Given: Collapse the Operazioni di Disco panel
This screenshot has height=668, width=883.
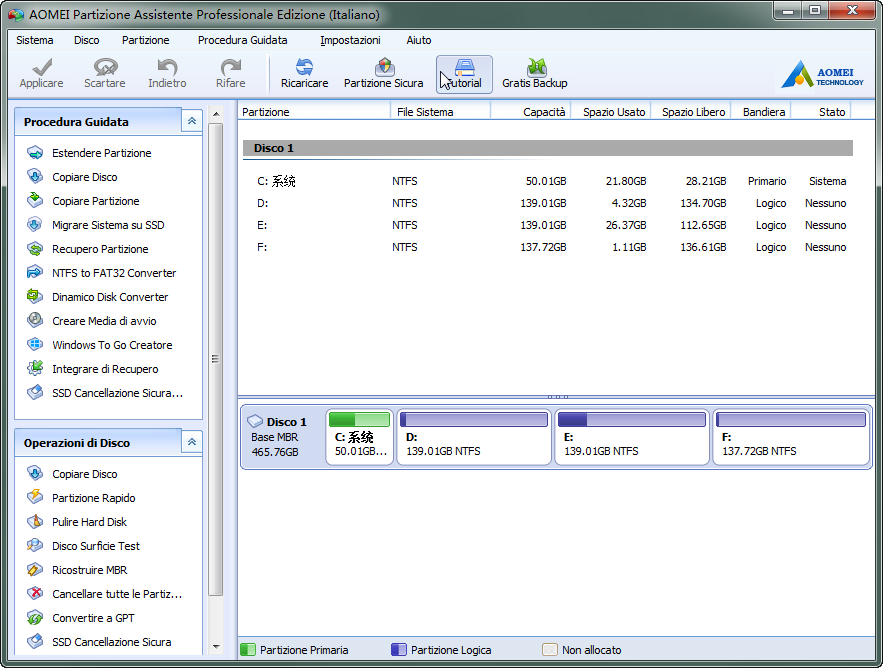Looking at the screenshot, I should (x=191, y=442).
